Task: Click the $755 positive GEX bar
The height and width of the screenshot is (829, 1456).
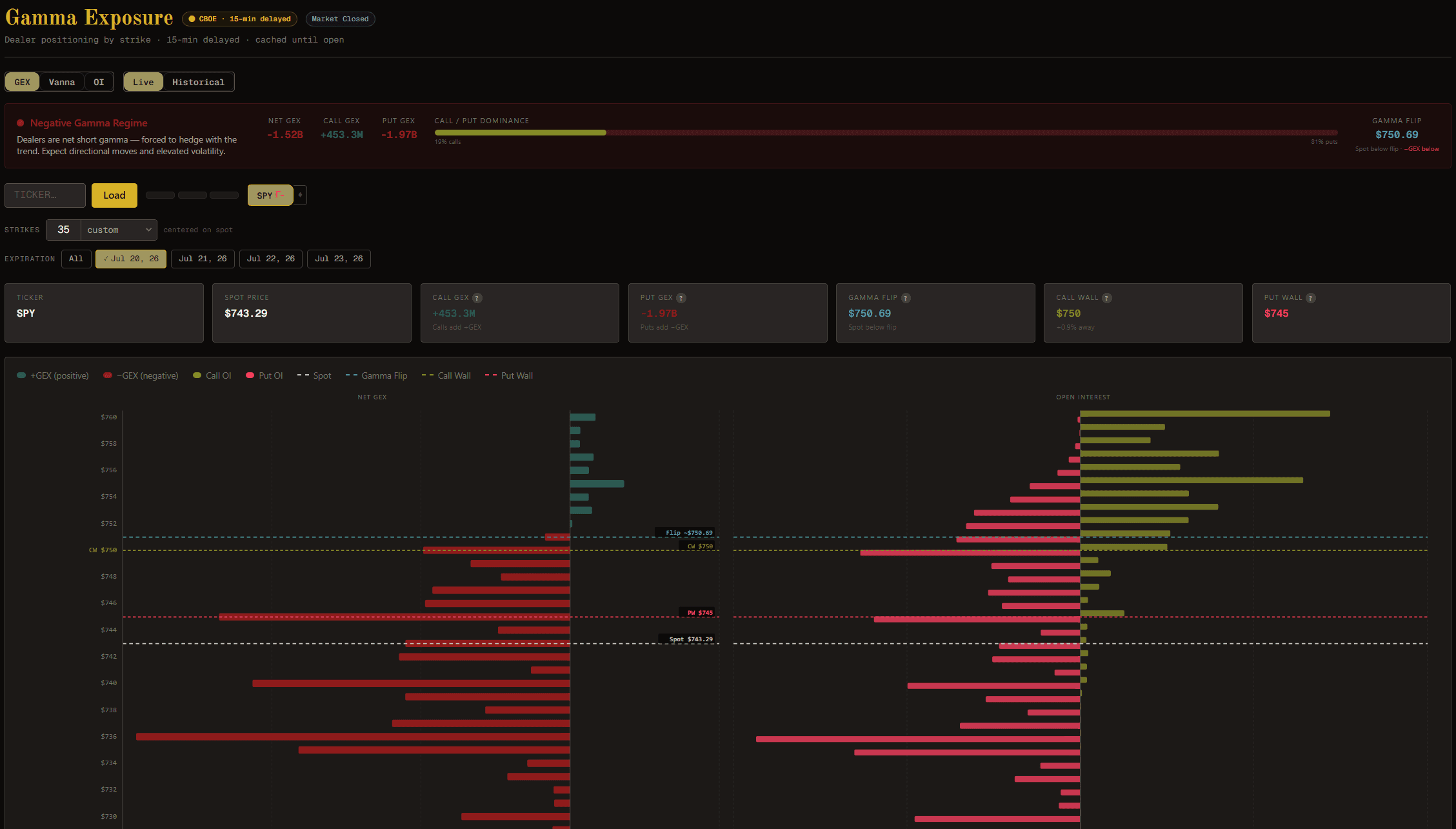Action: coord(597,484)
